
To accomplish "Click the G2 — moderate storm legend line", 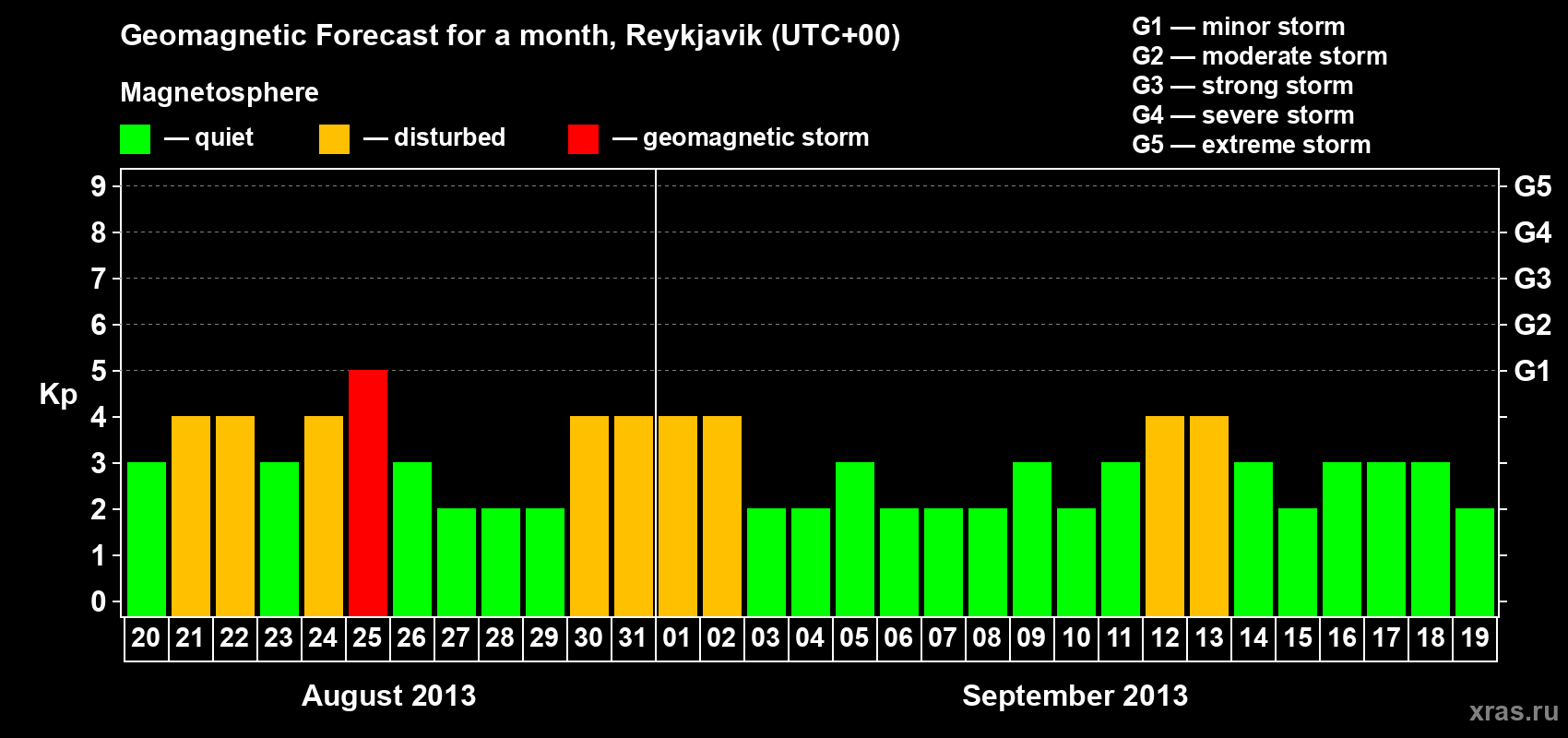I will 1260,56.
